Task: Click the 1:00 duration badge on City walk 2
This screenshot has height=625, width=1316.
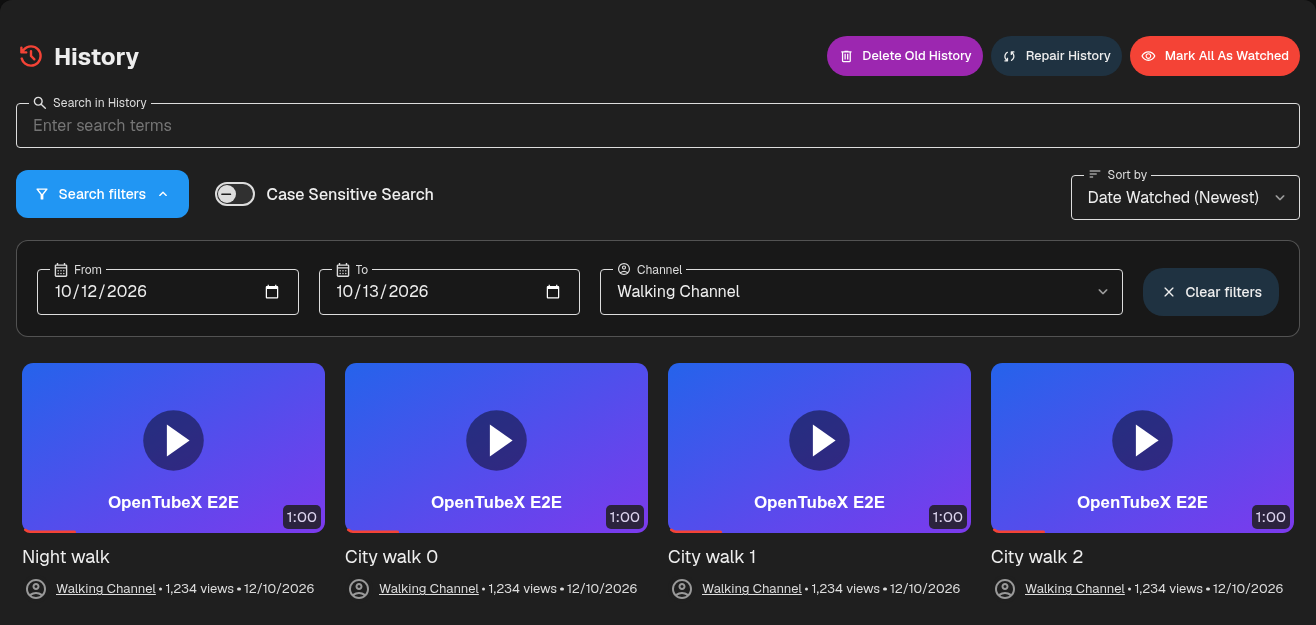Action: tap(1271, 517)
